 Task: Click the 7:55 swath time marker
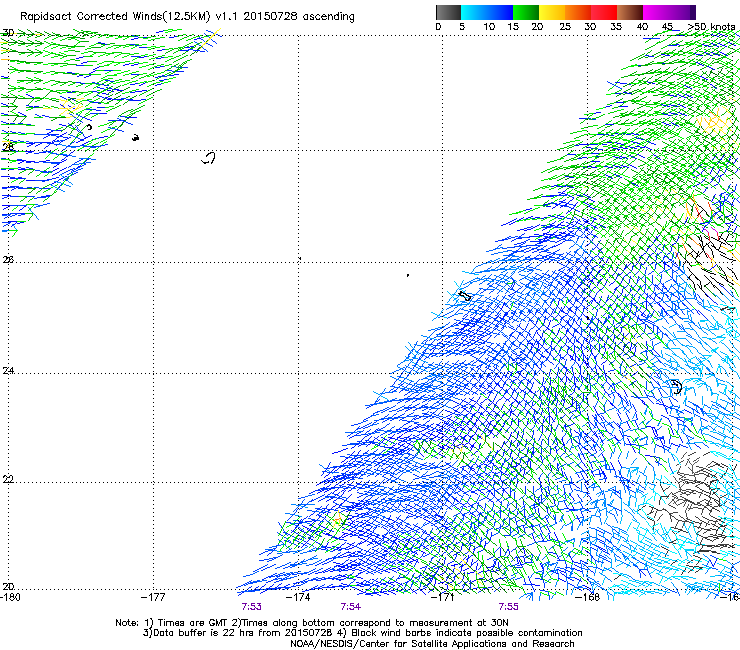click(508, 607)
